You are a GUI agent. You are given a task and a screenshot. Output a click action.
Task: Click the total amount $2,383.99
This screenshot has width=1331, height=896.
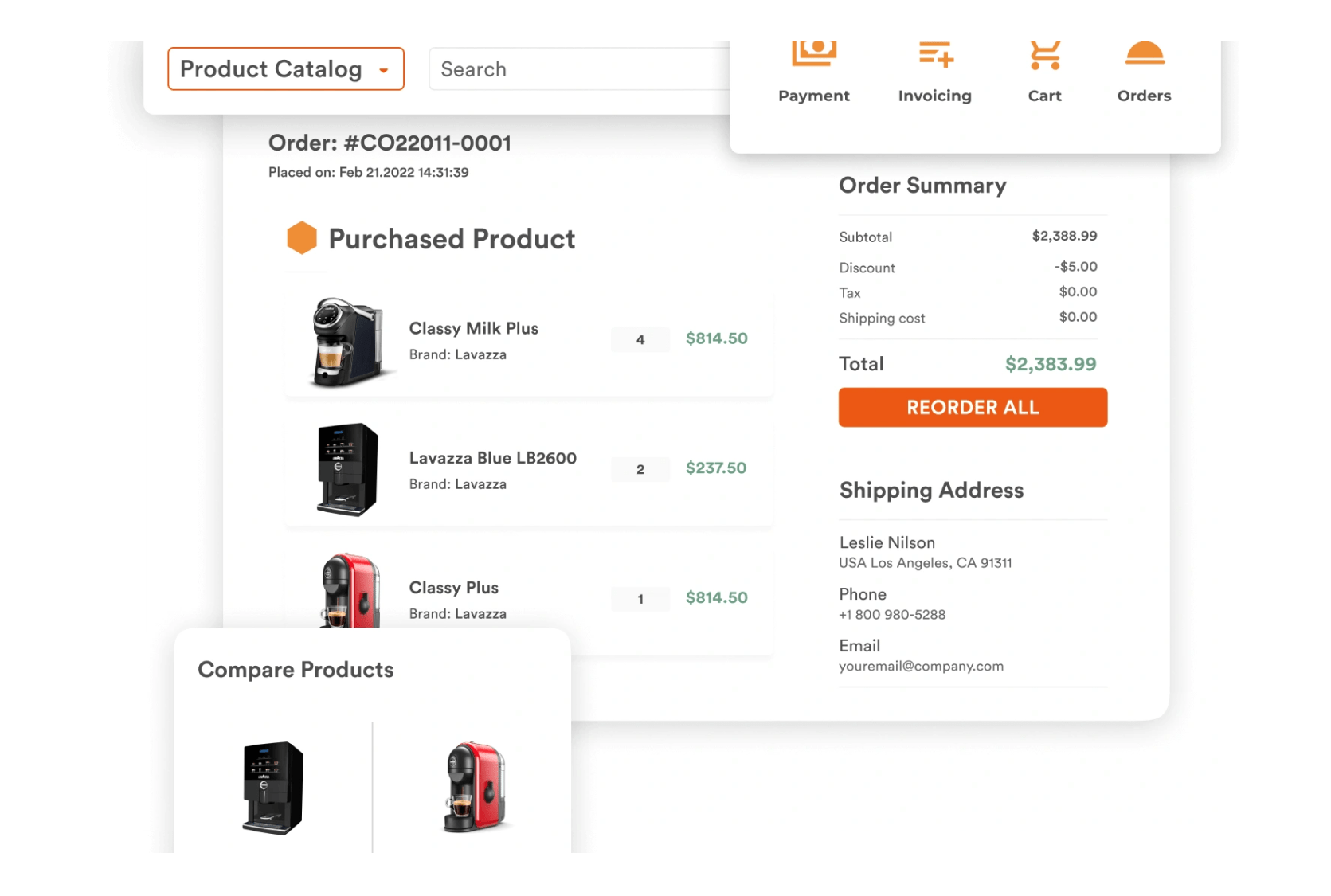tap(1051, 364)
